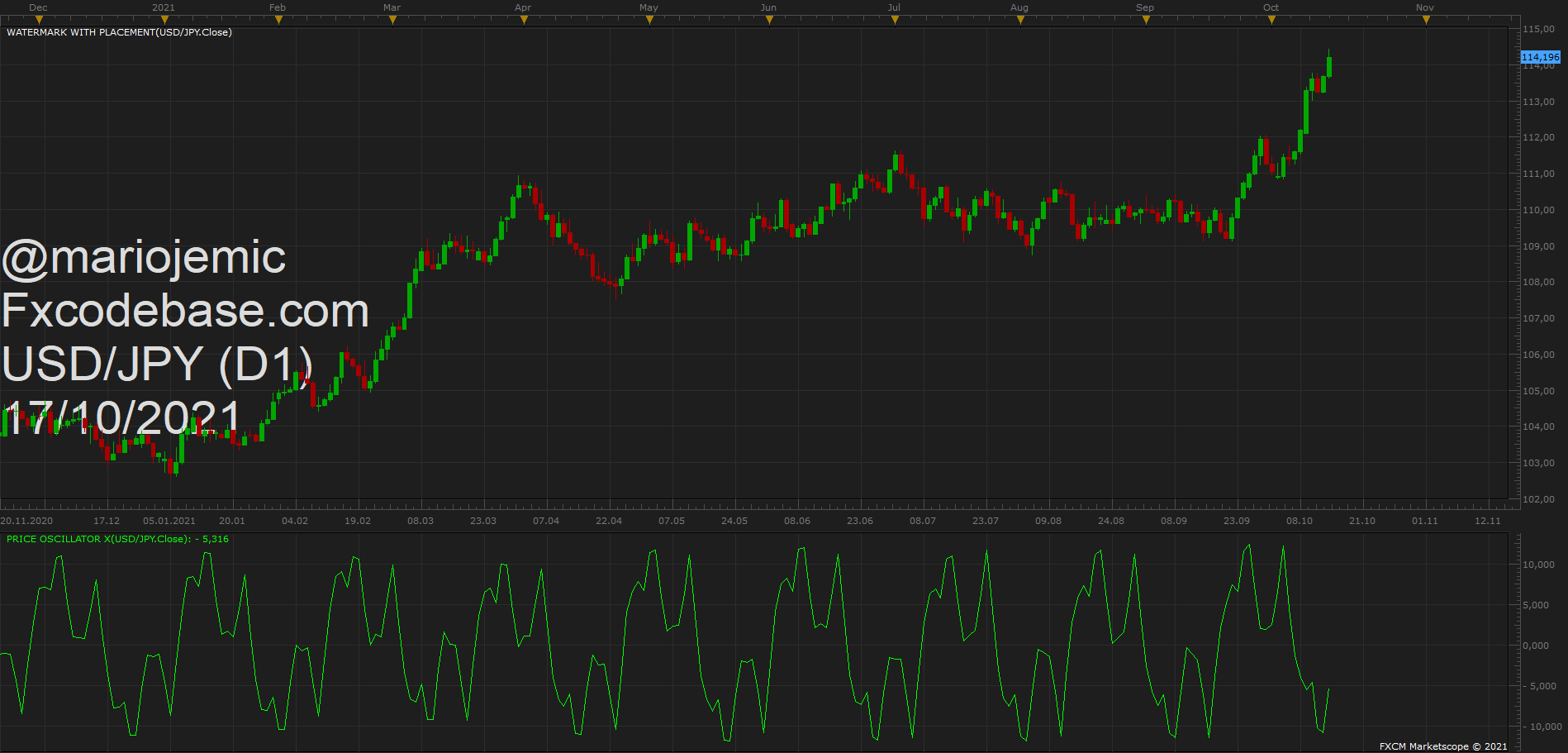Click the 23.09 date label
Viewport: 1568px width, 753px height.
pyautogui.click(x=1237, y=521)
